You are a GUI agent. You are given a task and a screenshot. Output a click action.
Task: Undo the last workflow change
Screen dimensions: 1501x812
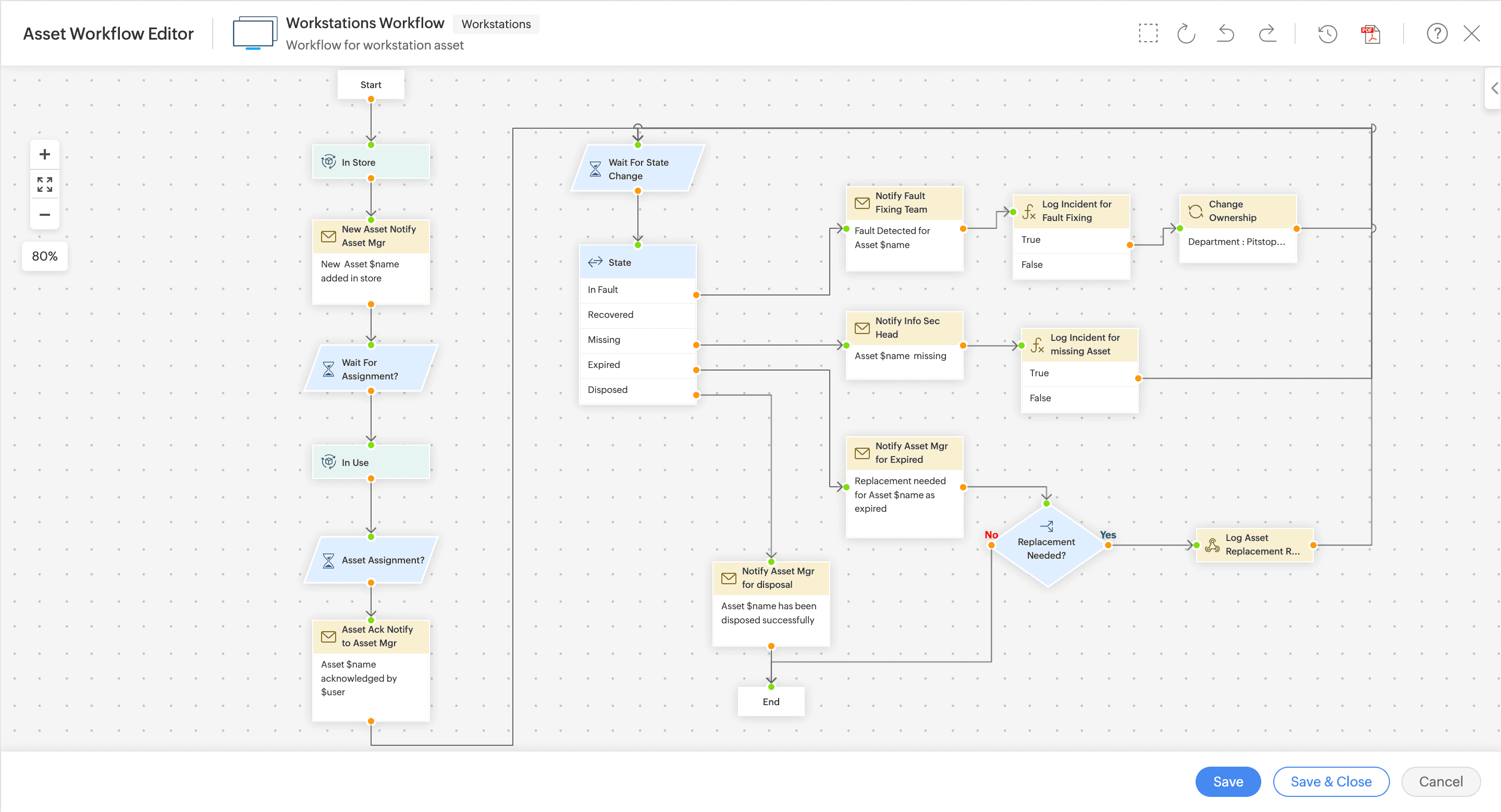[x=1226, y=33]
